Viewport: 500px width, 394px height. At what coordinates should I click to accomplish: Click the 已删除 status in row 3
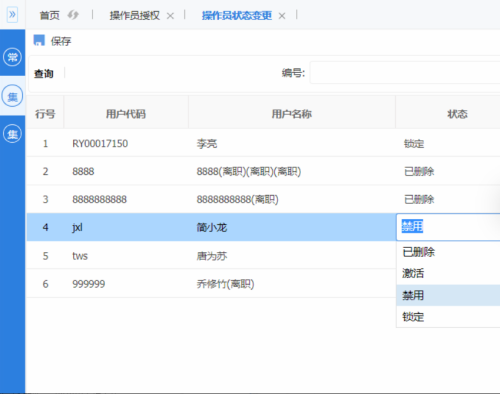coord(419,200)
